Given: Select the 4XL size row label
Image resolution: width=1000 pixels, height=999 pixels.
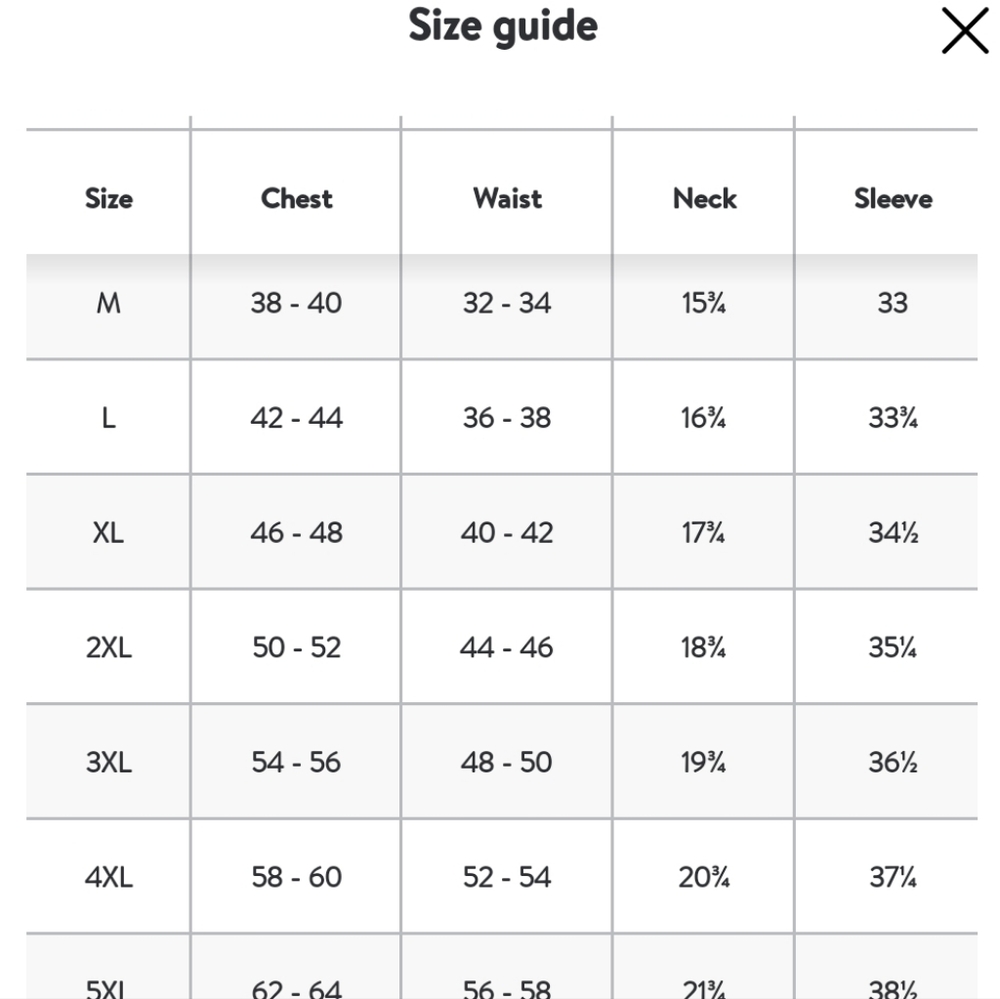Looking at the screenshot, I should pos(109,877).
